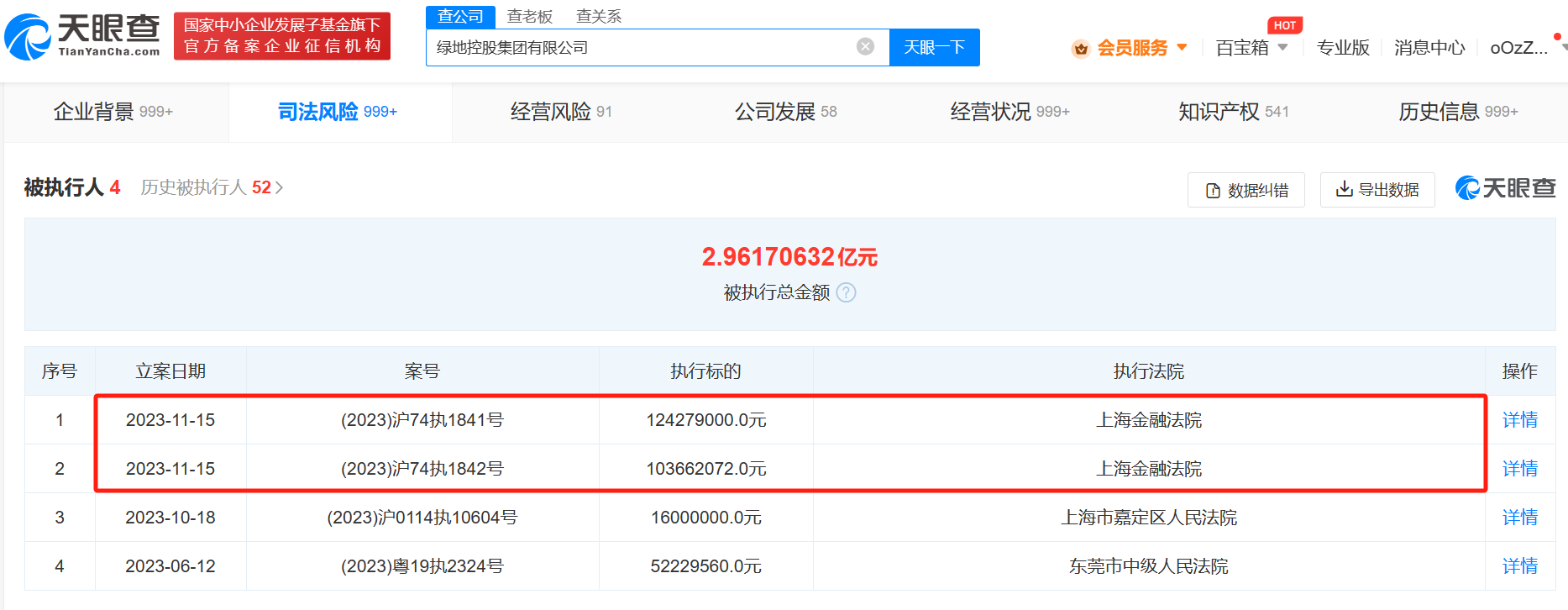Click 上海市嘉定区人民法院 court name
This screenshot has height=610, width=1568.
1149,518
